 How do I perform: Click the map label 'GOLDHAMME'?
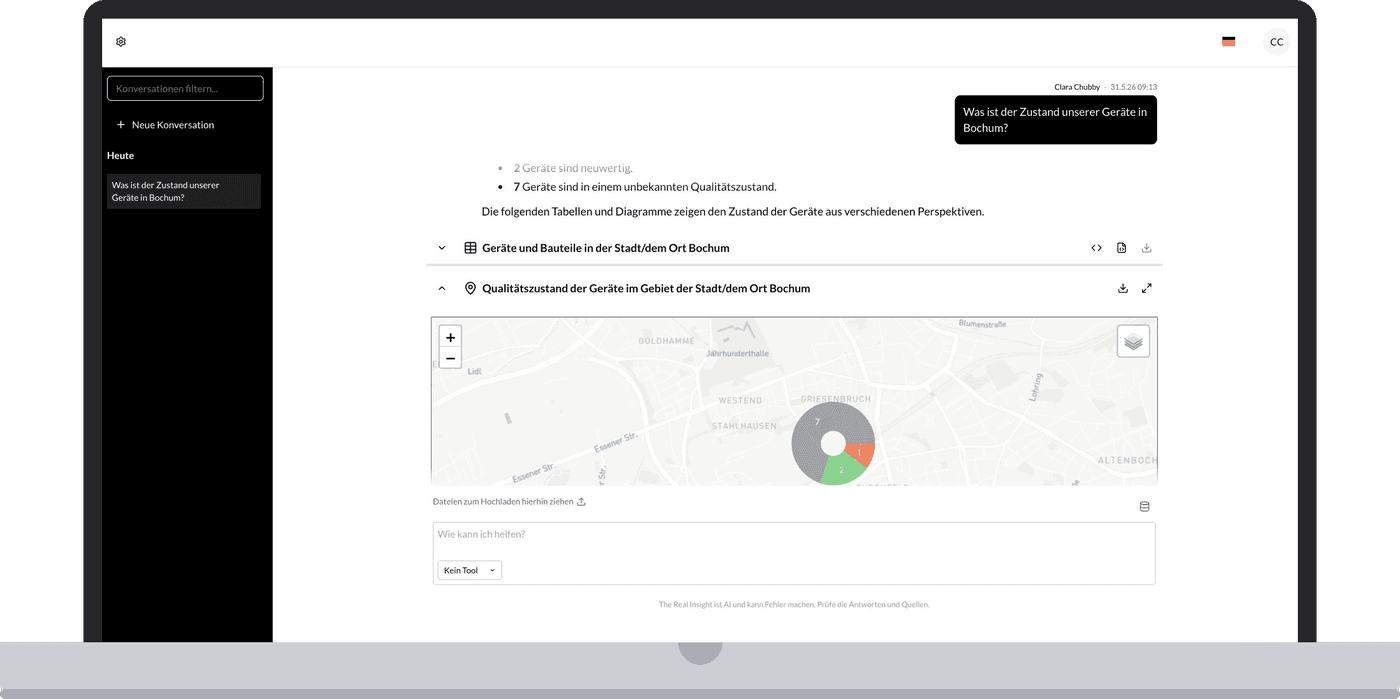coord(666,341)
